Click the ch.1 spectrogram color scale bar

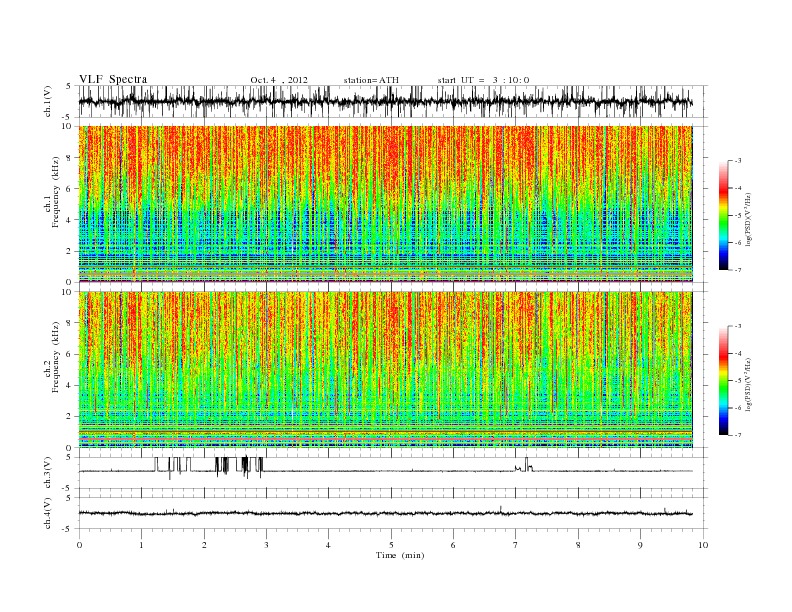click(723, 215)
